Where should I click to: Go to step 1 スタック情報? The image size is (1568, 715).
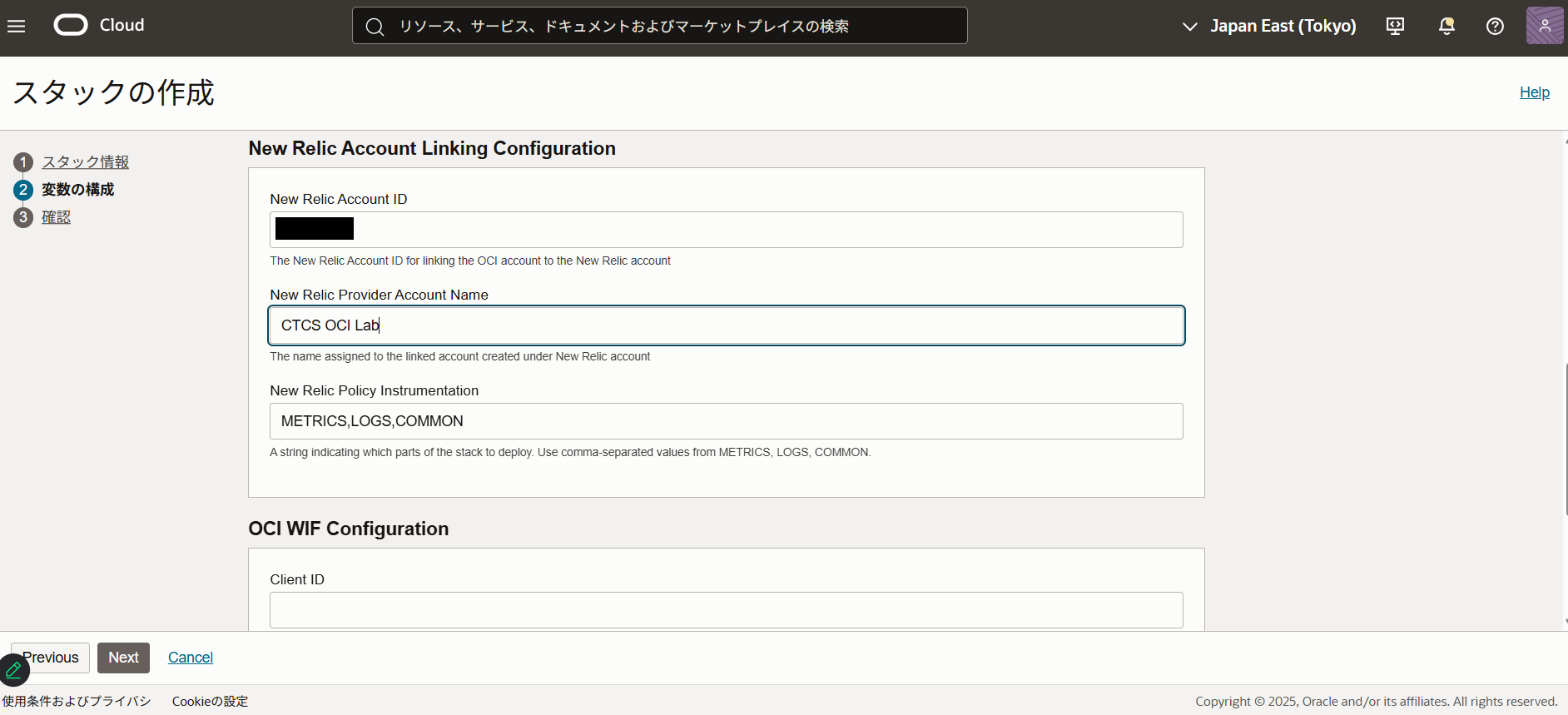[86, 162]
